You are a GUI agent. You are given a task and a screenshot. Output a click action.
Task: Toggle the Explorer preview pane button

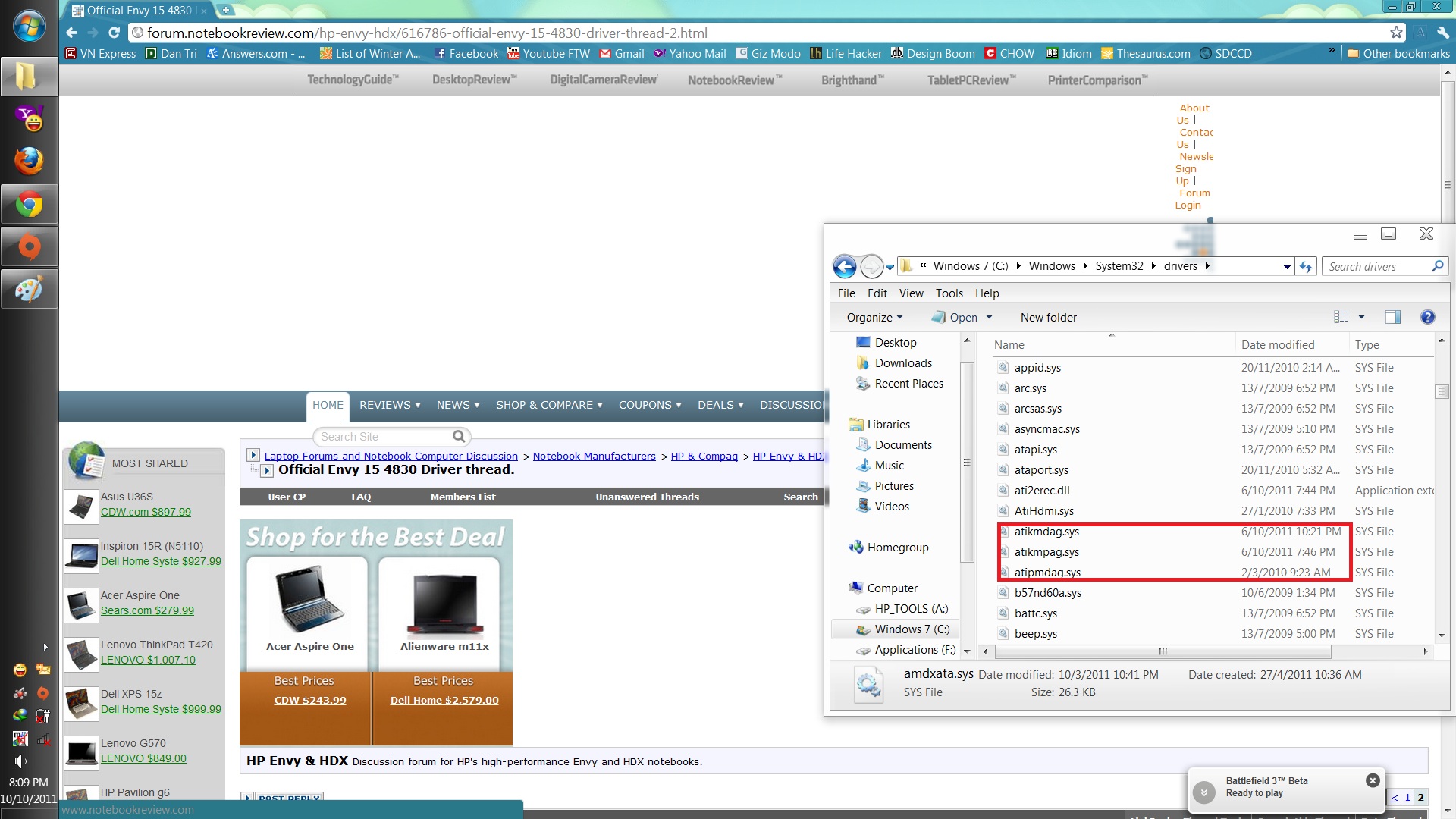(x=1393, y=317)
